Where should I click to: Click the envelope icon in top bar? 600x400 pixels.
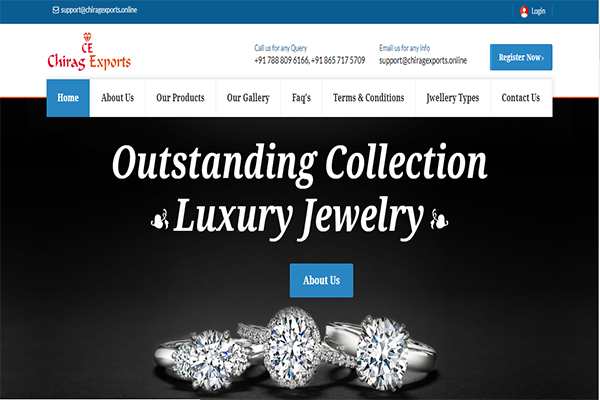coord(56,10)
